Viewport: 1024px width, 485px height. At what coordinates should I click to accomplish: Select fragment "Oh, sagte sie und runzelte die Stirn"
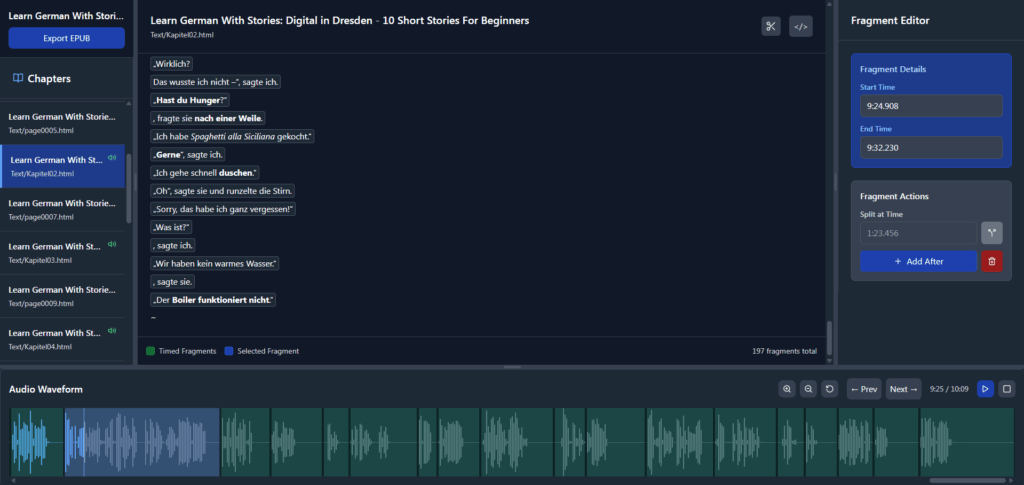coord(223,191)
